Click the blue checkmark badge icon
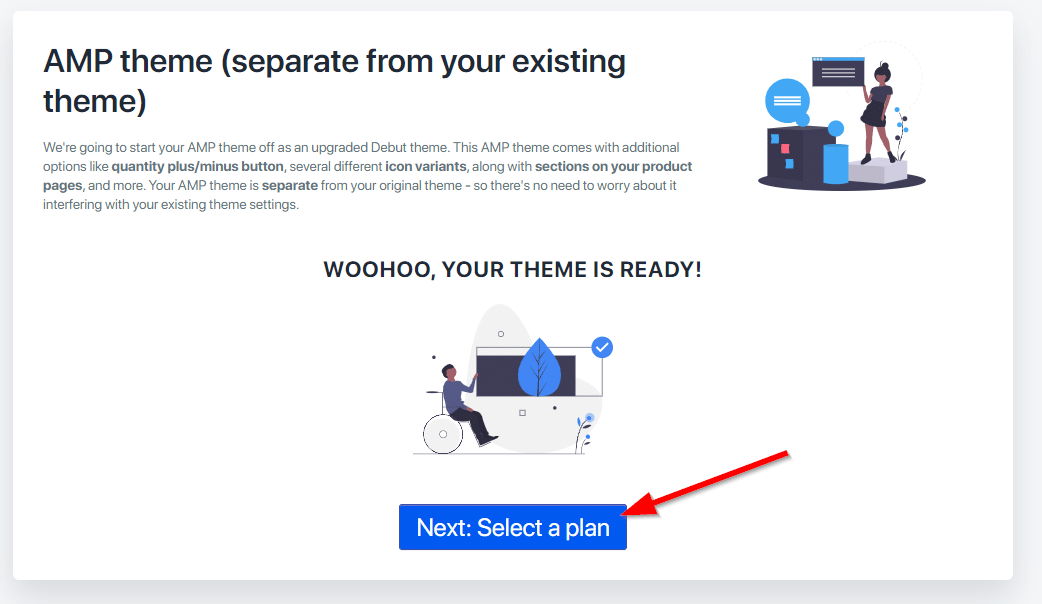Screen dimensions: 1042x604 coord(602,347)
